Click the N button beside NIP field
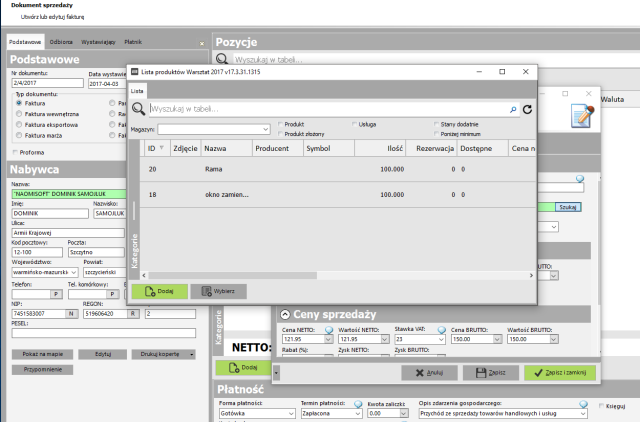 coord(72,314)
